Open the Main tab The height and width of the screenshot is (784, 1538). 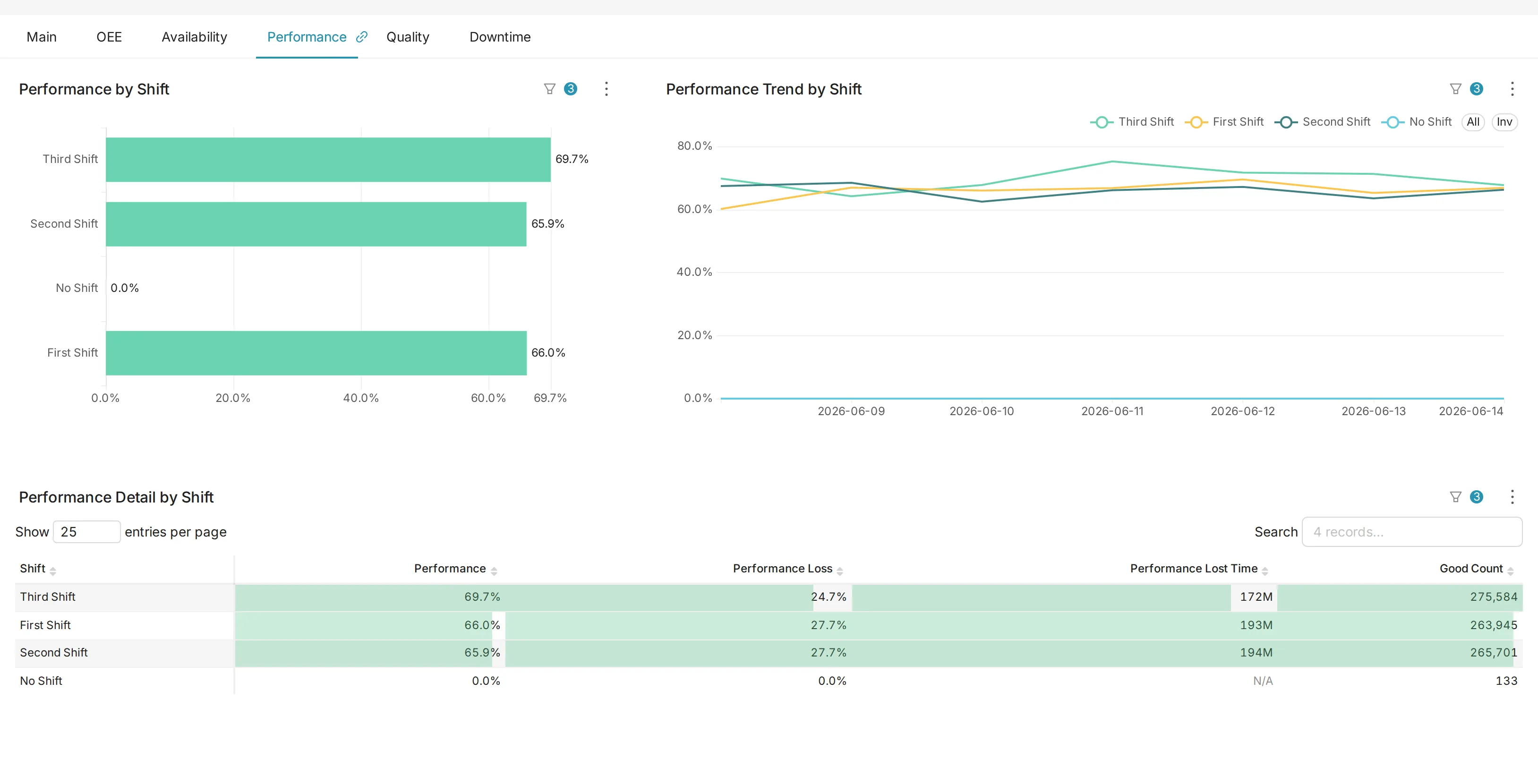pos(41,37)
